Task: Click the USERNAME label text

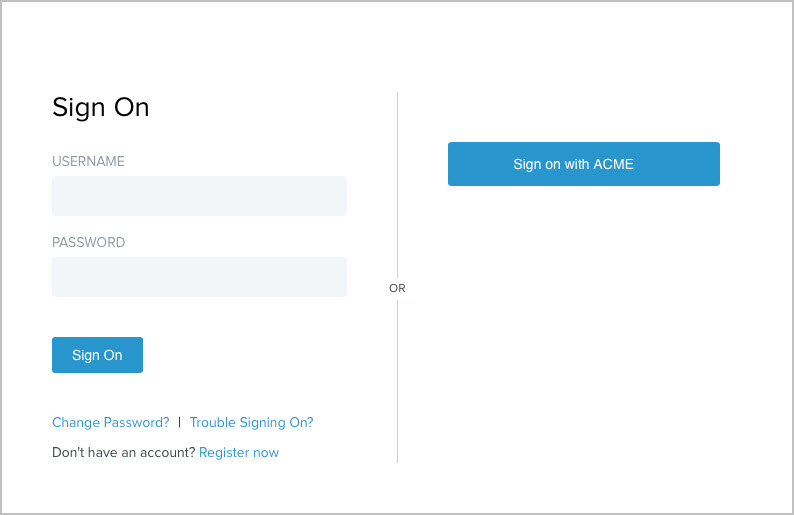Action: pyautogui.click(x=88, y=161)
